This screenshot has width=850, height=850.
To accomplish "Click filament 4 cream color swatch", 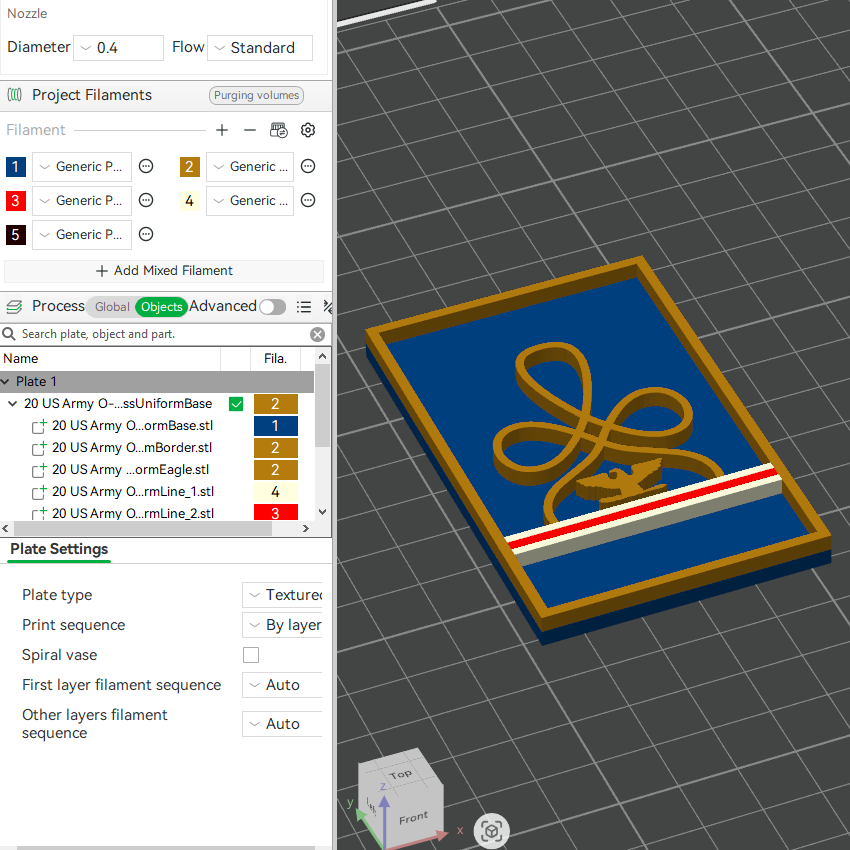I will pos(190,201).
